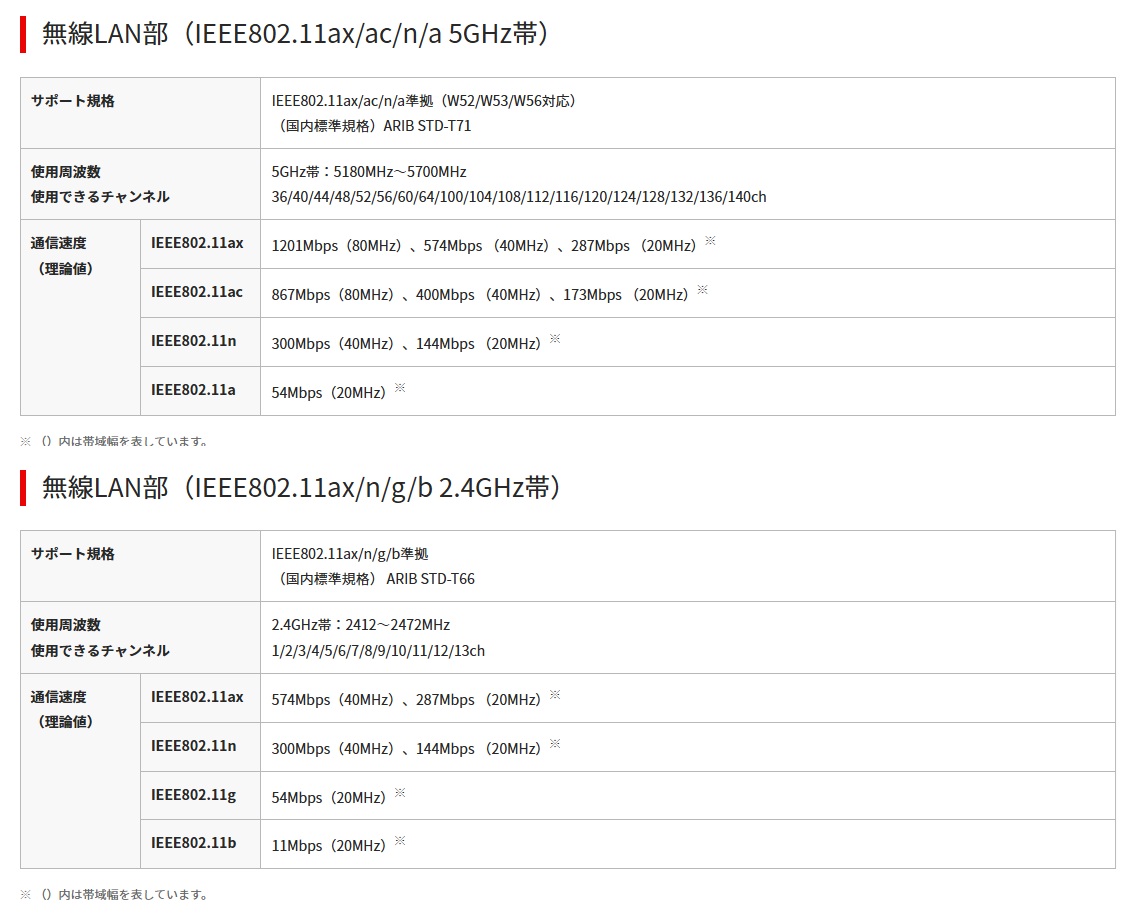Click the ※ mark in 5GHz IEEE802.11n row
The width and height of the screenshot is (1144, 919).
point(555,339)
